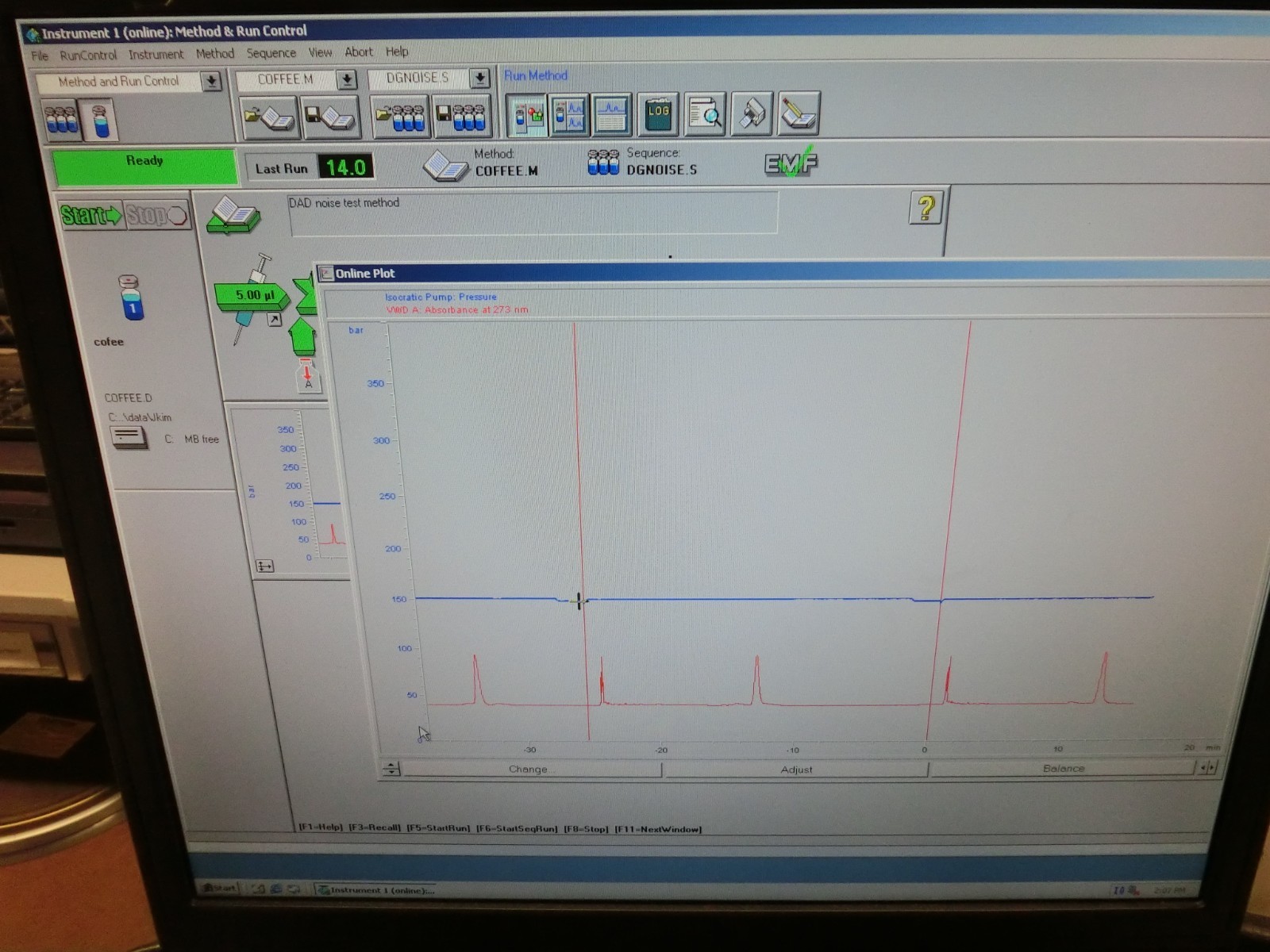Click the VWD A: Absorbance legend label
1270x952 pixels.
tap(456, 309)
